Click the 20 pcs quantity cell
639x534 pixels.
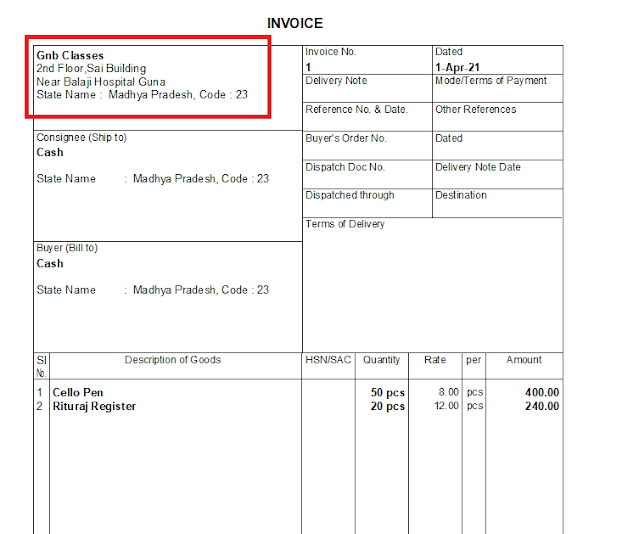click(x=388, y=406)
